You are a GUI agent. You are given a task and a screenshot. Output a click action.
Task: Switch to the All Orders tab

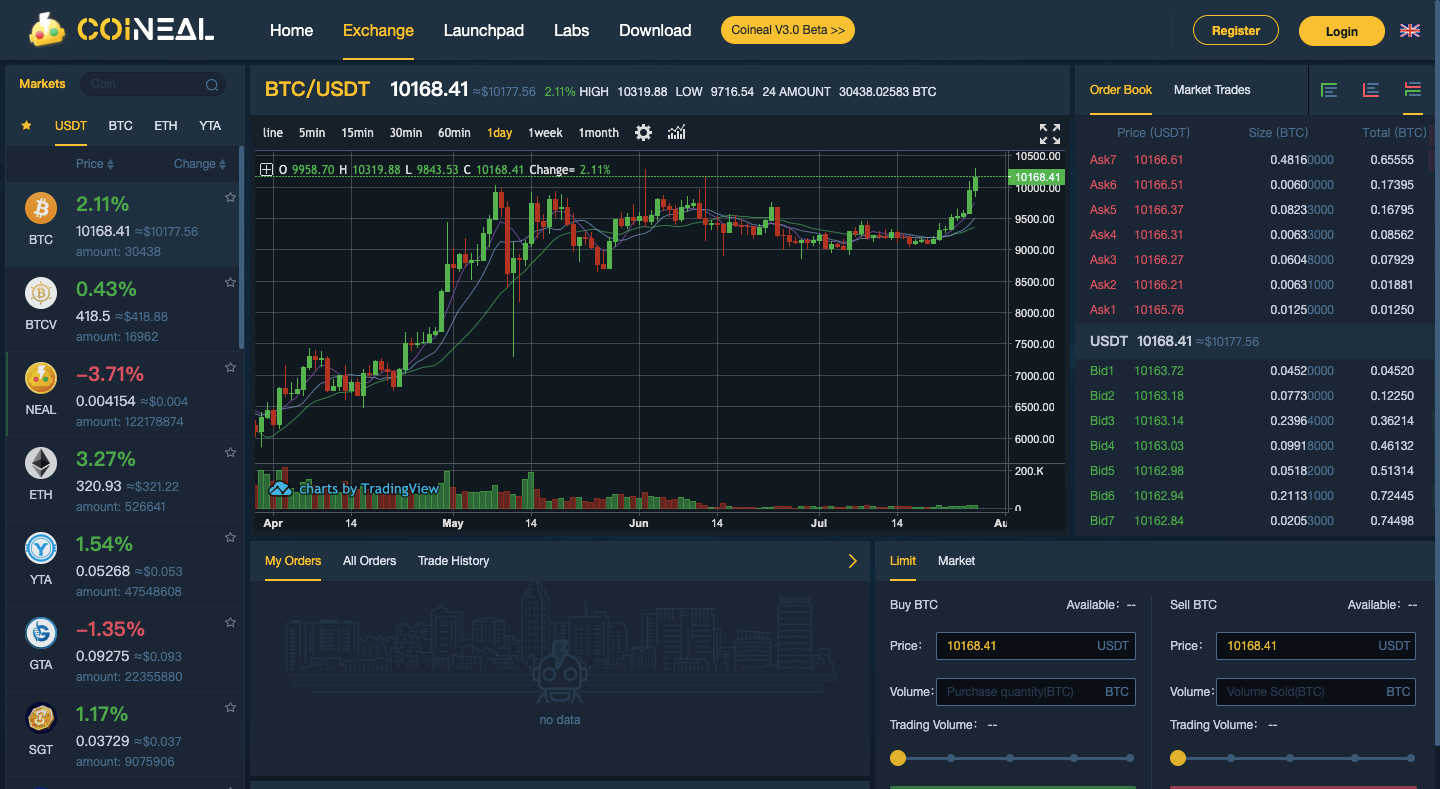[370, 561]
